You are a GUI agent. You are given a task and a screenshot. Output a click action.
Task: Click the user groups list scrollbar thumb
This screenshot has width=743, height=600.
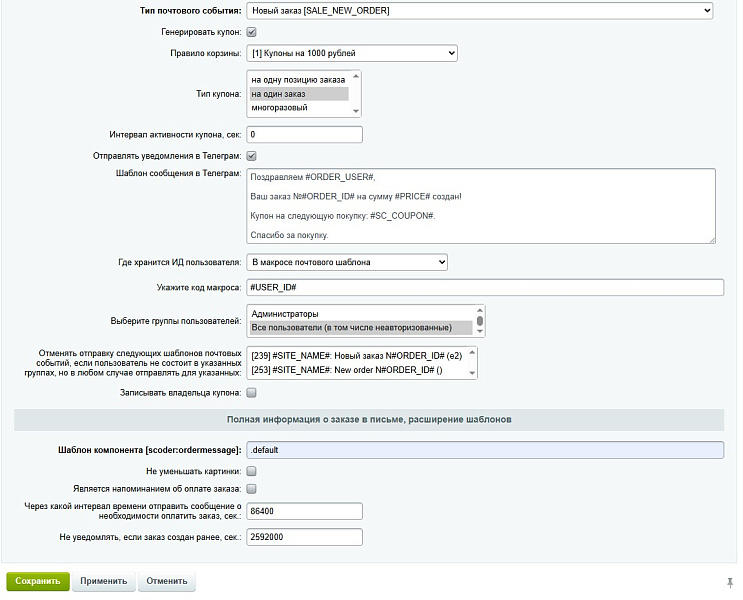pyautogui.click(x=480, y=321)
